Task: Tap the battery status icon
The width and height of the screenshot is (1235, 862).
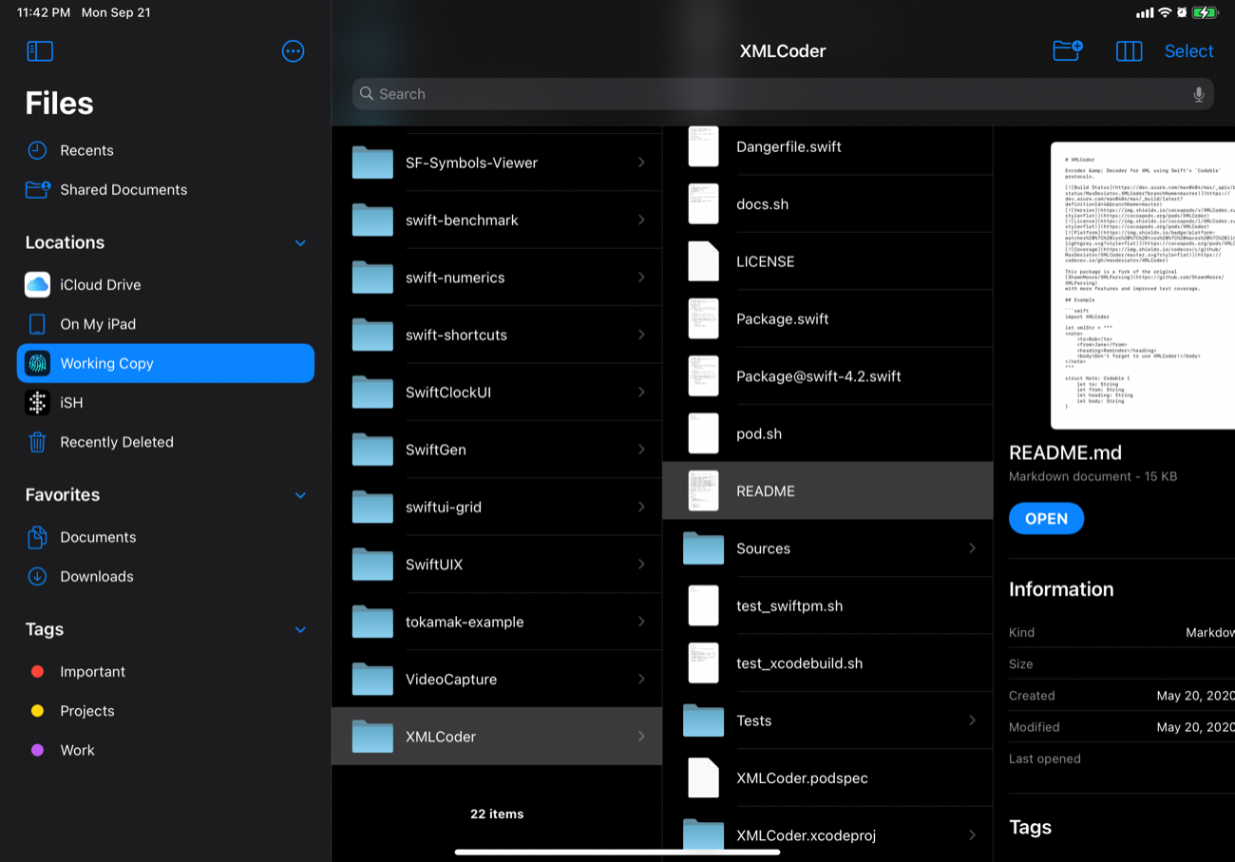Action: coord(1205,13)
